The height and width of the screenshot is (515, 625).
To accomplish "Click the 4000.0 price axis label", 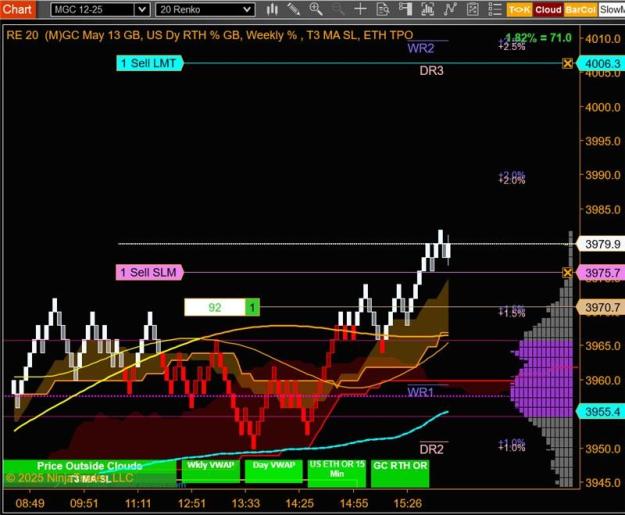I will point(603,107).
